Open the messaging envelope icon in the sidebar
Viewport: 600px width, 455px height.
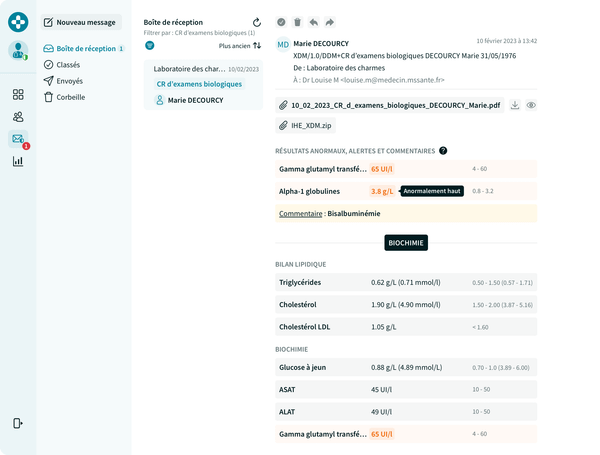pos(18,139)
